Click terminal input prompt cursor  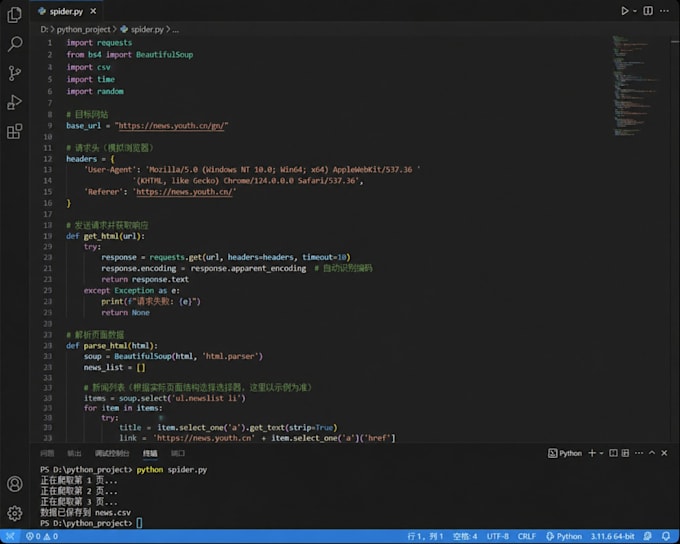139,523
